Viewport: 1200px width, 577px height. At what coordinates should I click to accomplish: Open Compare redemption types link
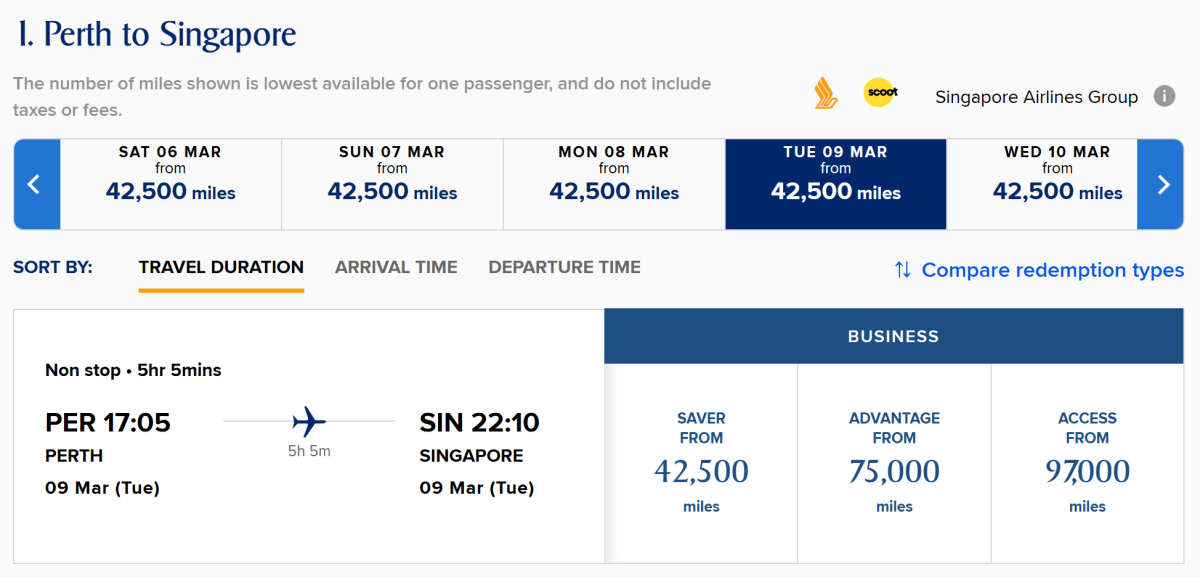[1052, 270]
